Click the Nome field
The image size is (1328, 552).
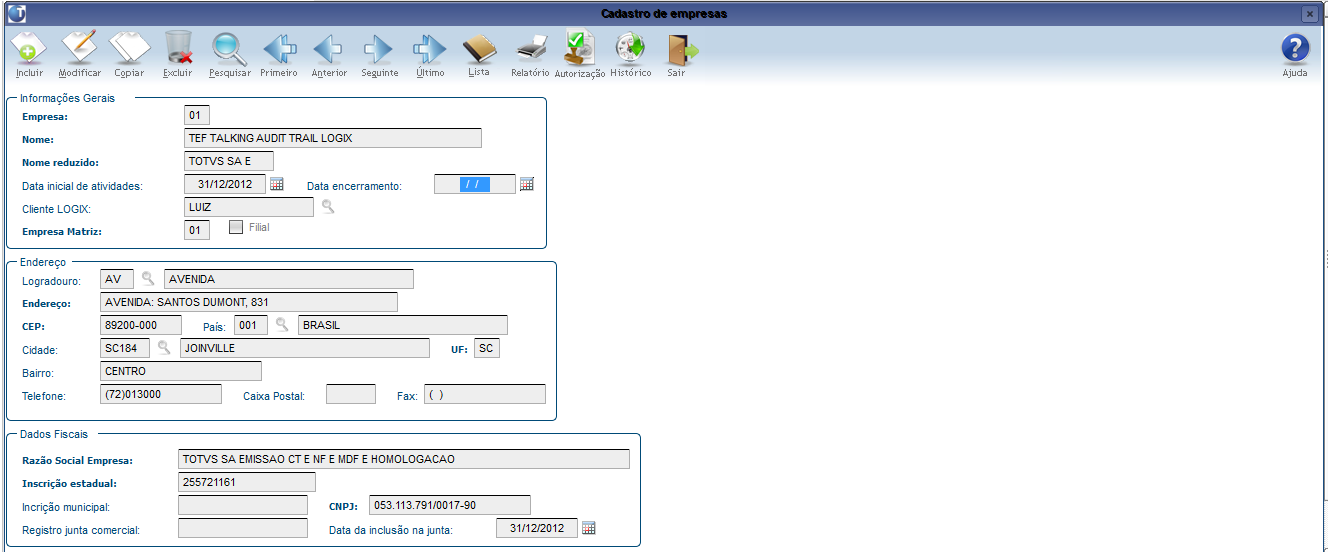tap(333, 138)
